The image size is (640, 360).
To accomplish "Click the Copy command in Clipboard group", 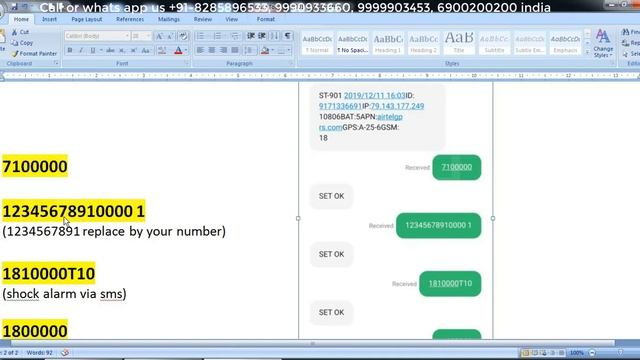I will click(x=22, y=42).
